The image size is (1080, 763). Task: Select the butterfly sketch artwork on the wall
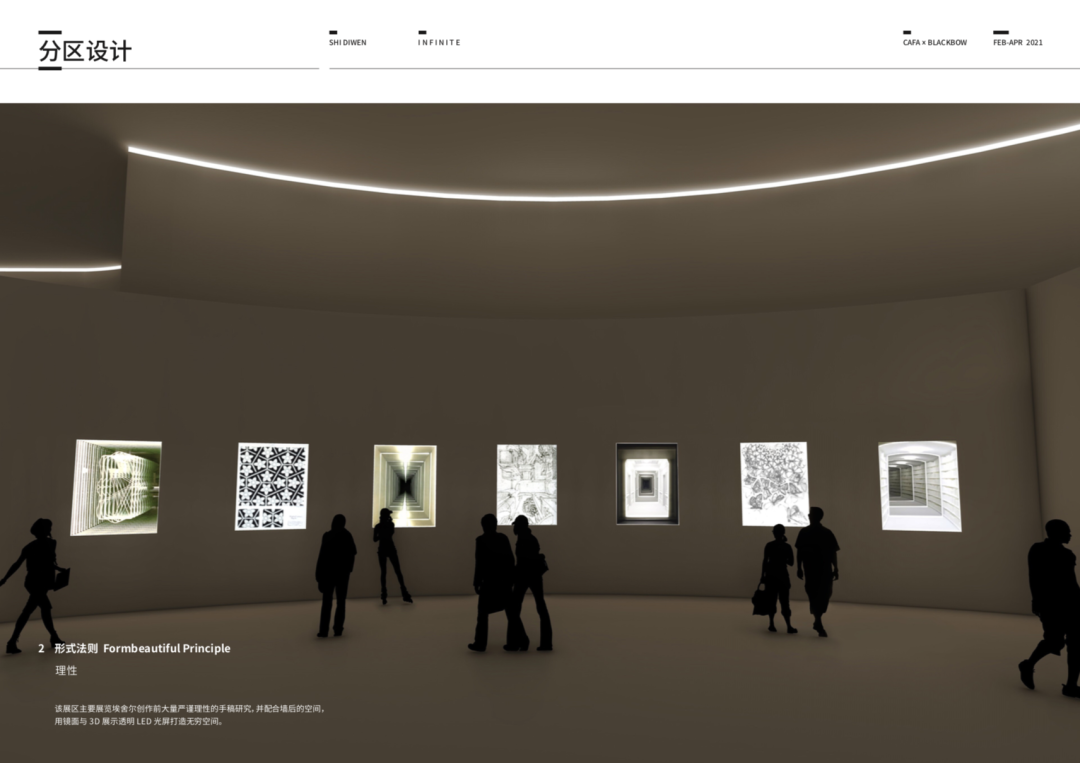(774, 484)
